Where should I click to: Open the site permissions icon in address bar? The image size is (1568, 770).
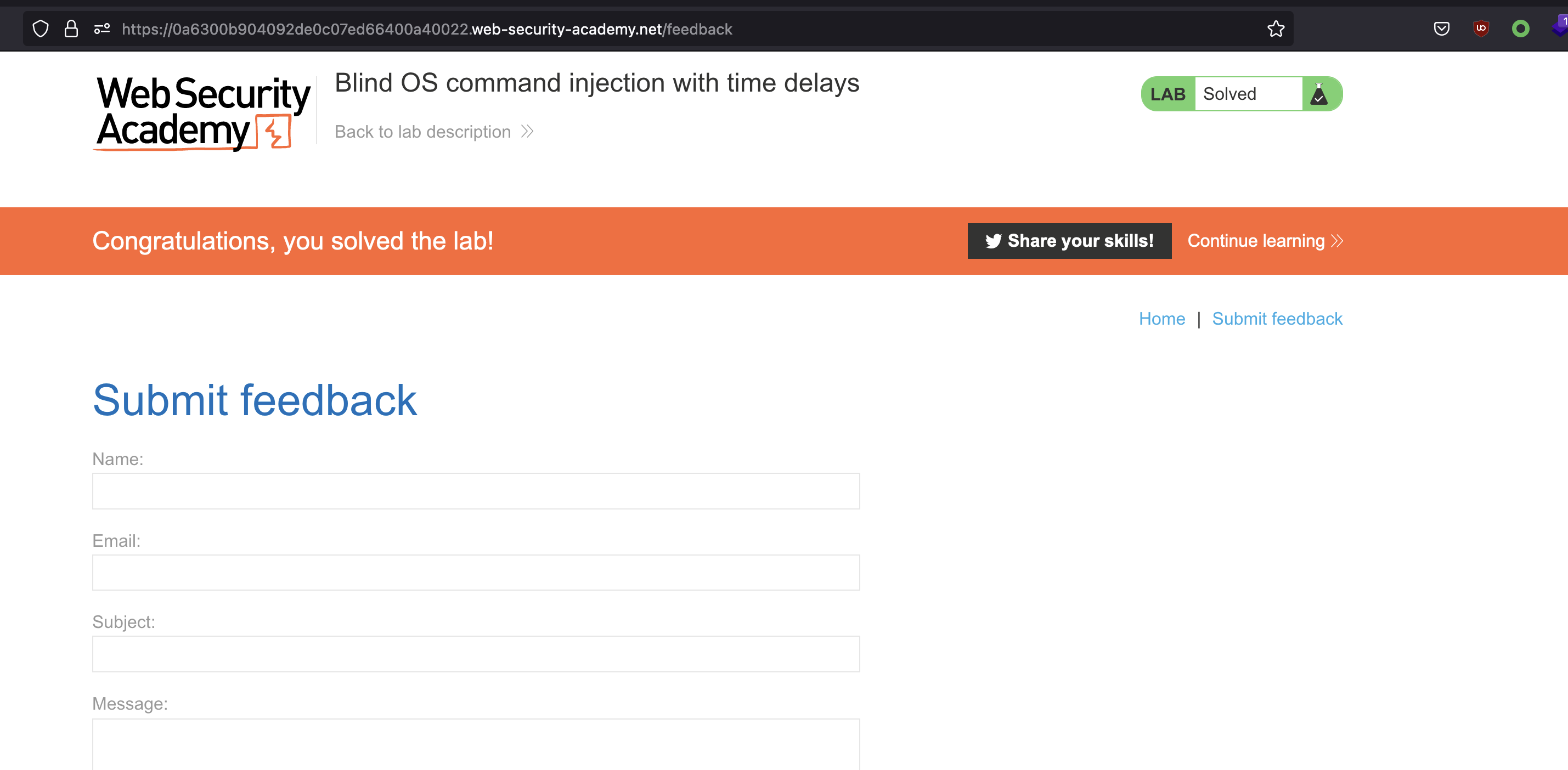tap(101, 29)
